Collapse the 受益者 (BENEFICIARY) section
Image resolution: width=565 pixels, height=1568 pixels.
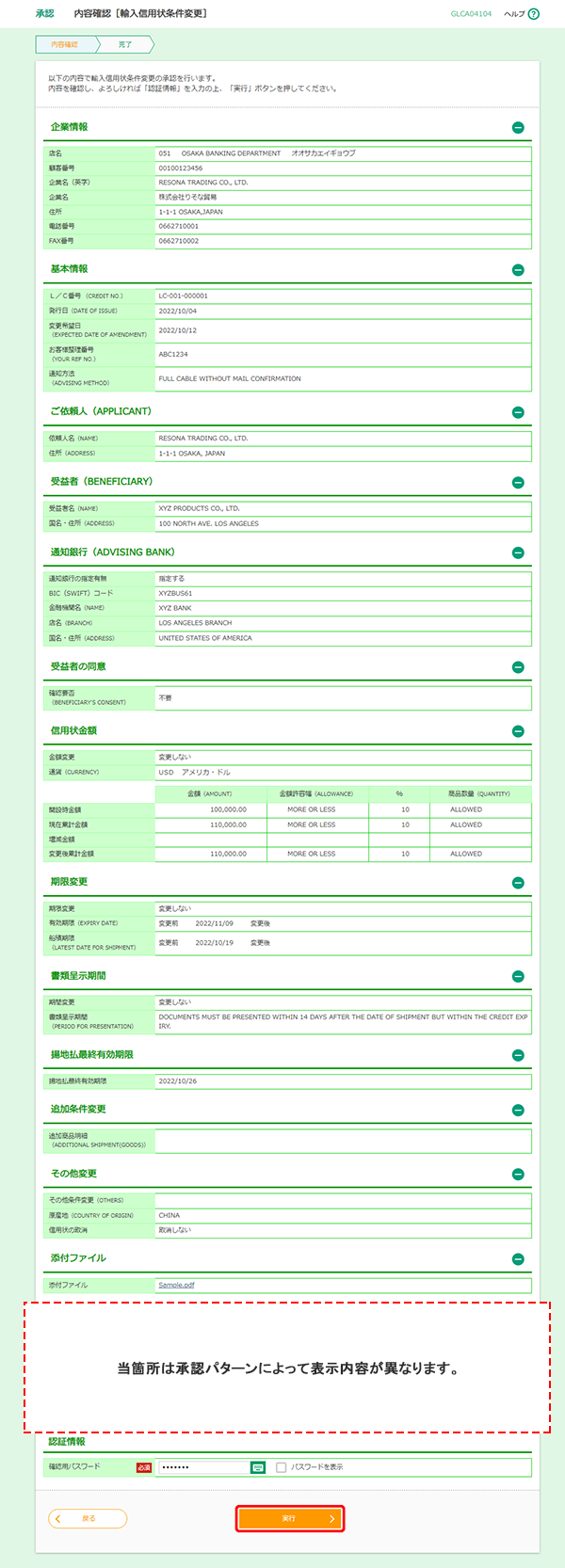coord(518,483)
